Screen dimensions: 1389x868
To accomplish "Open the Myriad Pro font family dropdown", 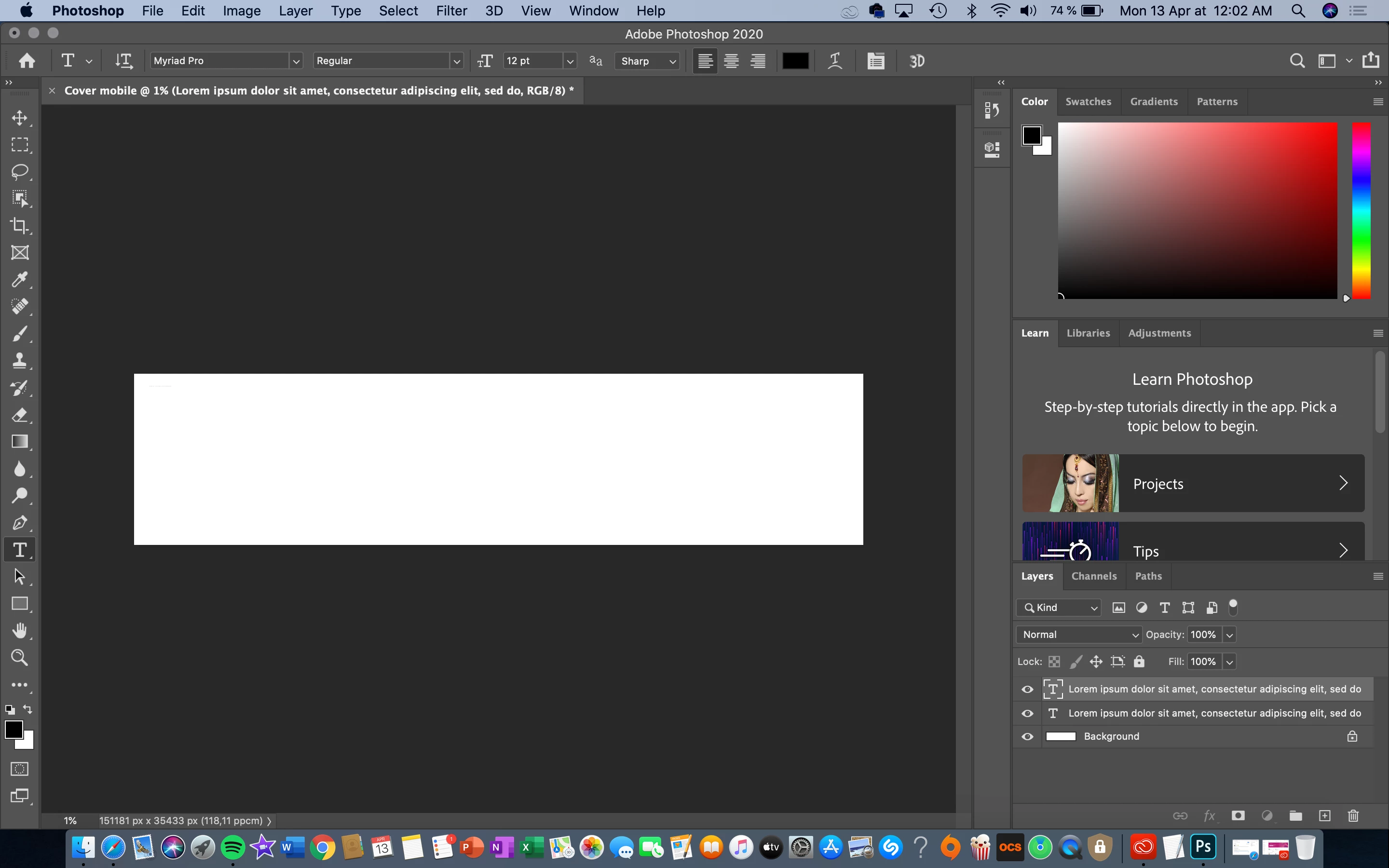I will point(296,61).
